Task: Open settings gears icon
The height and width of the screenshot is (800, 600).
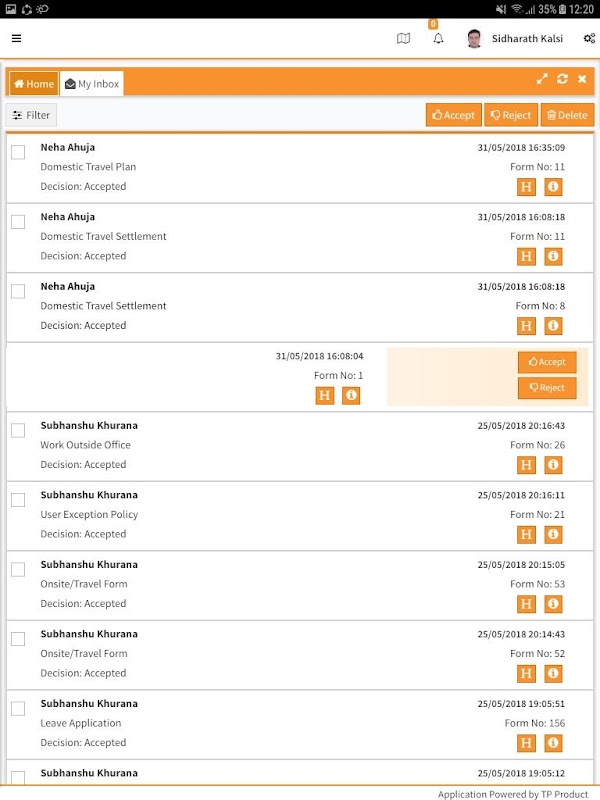Action: tap(587, 39)
